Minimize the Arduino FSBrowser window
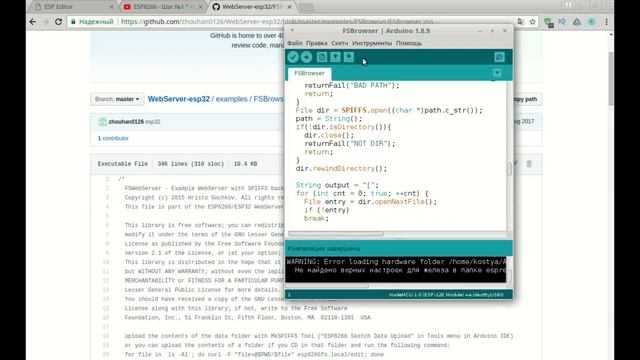Image resolution: width=640 pixels, height=360 pixels. pyautogui.click(x=480, y=31)
